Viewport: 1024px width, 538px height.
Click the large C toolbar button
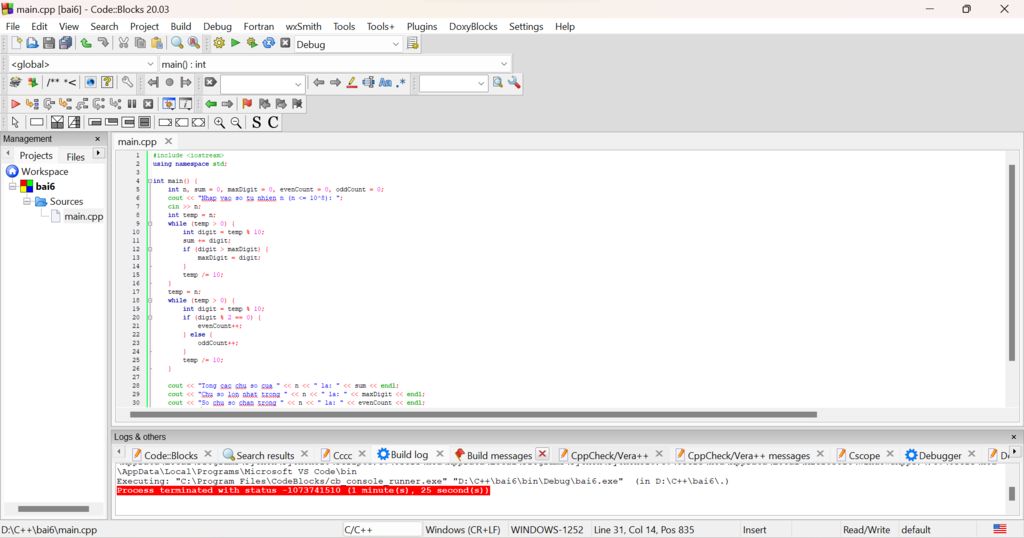coord(273,122)
